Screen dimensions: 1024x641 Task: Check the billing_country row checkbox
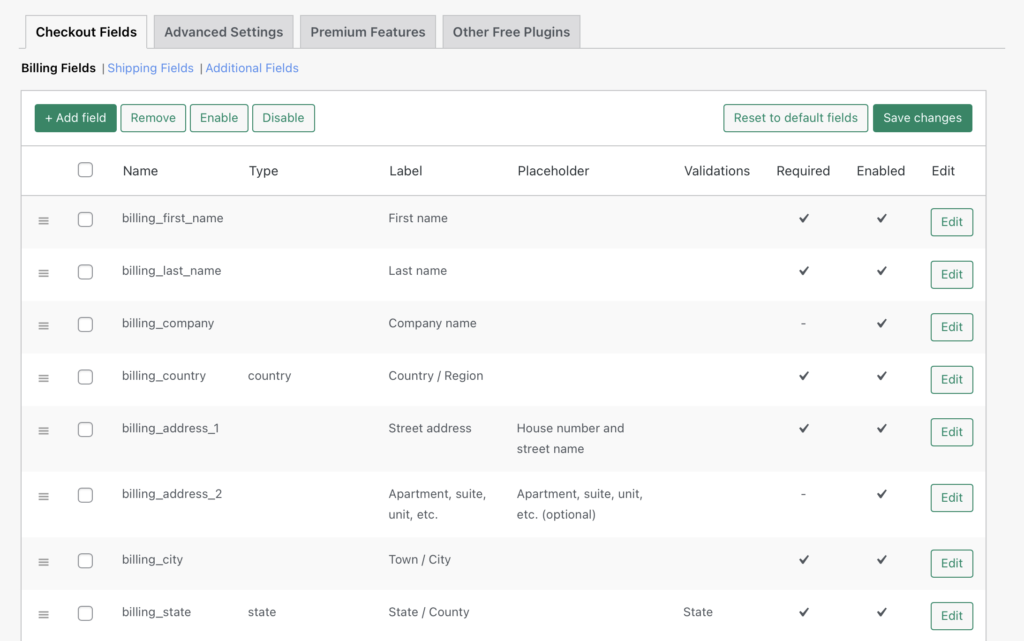tap(85, 377)
